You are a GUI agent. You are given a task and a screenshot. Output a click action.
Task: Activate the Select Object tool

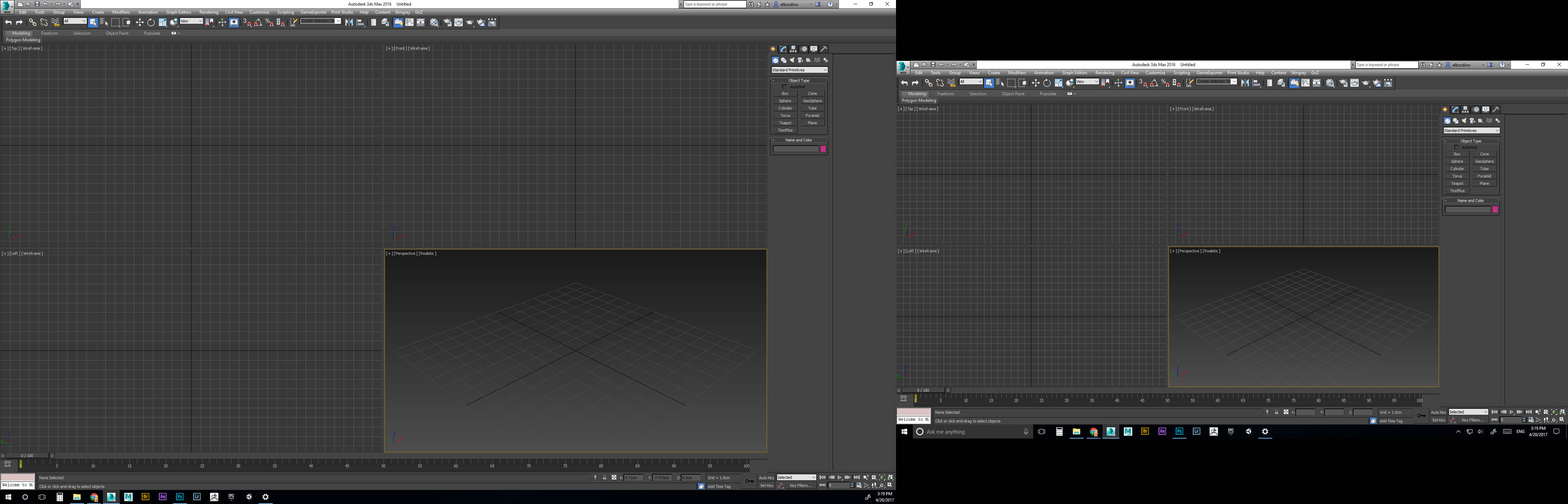(94, 22)
